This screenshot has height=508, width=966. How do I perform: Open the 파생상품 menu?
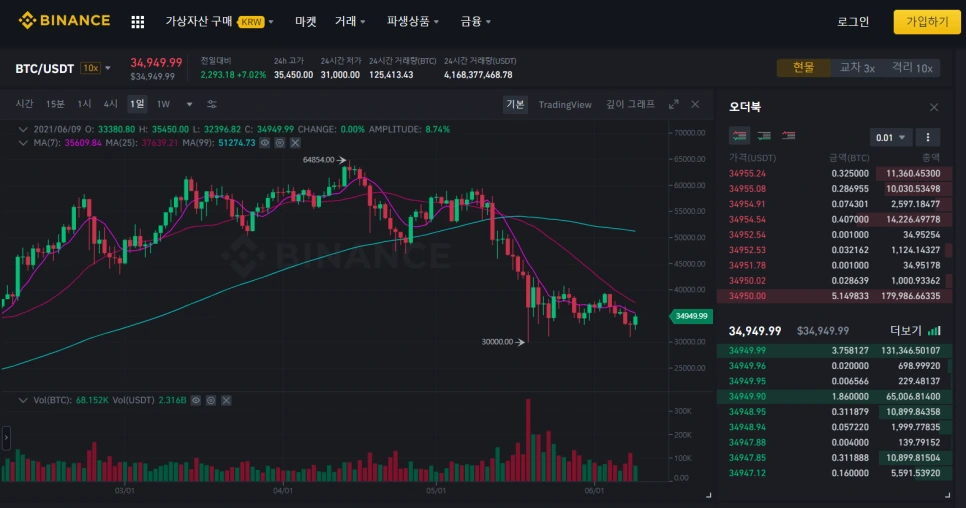point(413,22)
